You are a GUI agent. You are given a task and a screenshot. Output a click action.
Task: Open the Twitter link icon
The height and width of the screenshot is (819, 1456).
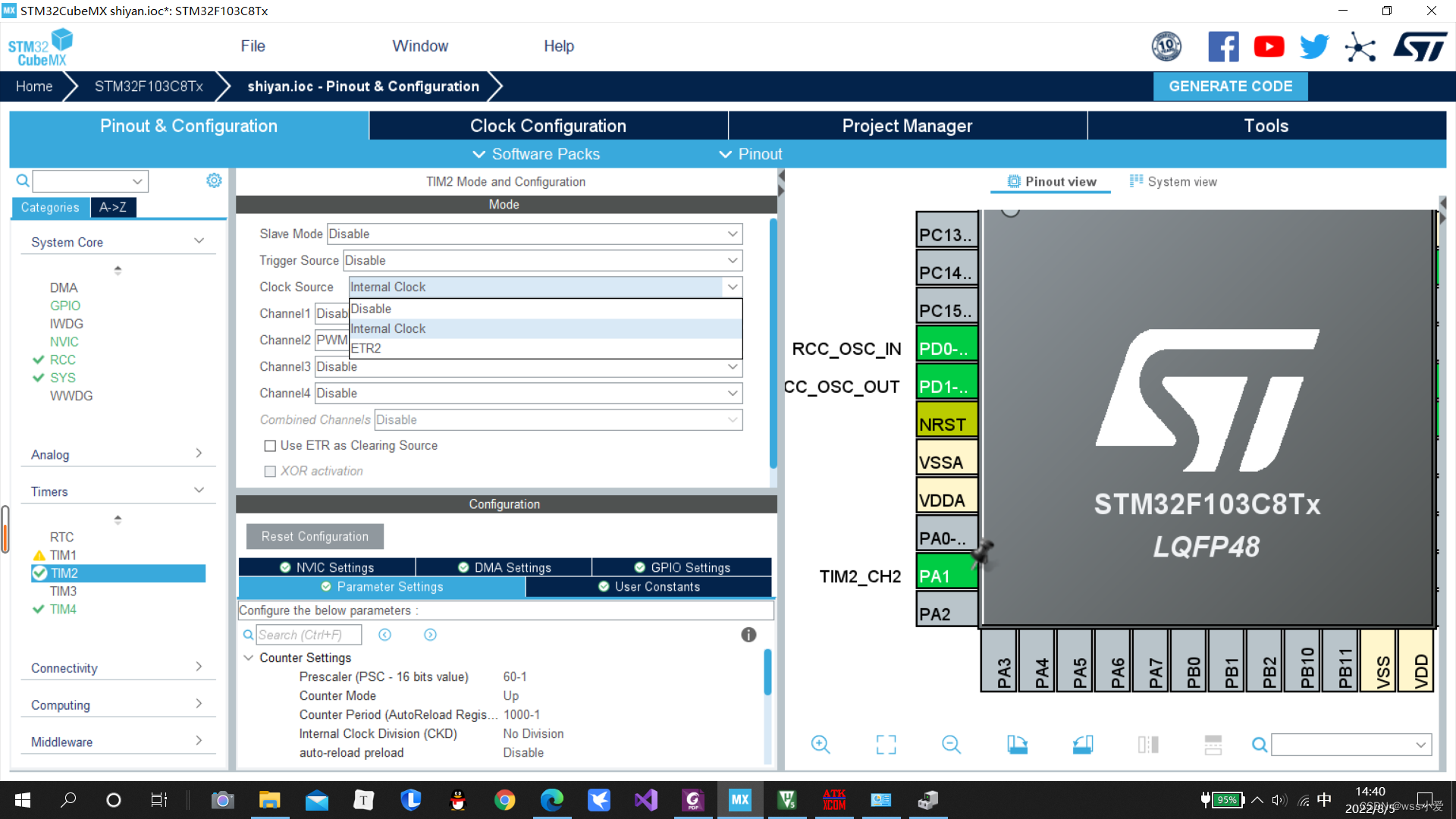pos(1314,47)
